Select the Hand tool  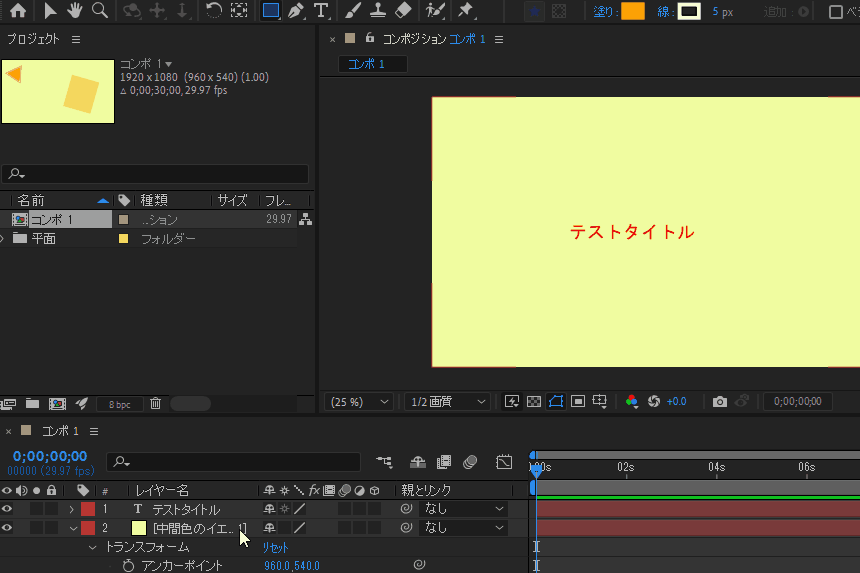pos(75,10)
